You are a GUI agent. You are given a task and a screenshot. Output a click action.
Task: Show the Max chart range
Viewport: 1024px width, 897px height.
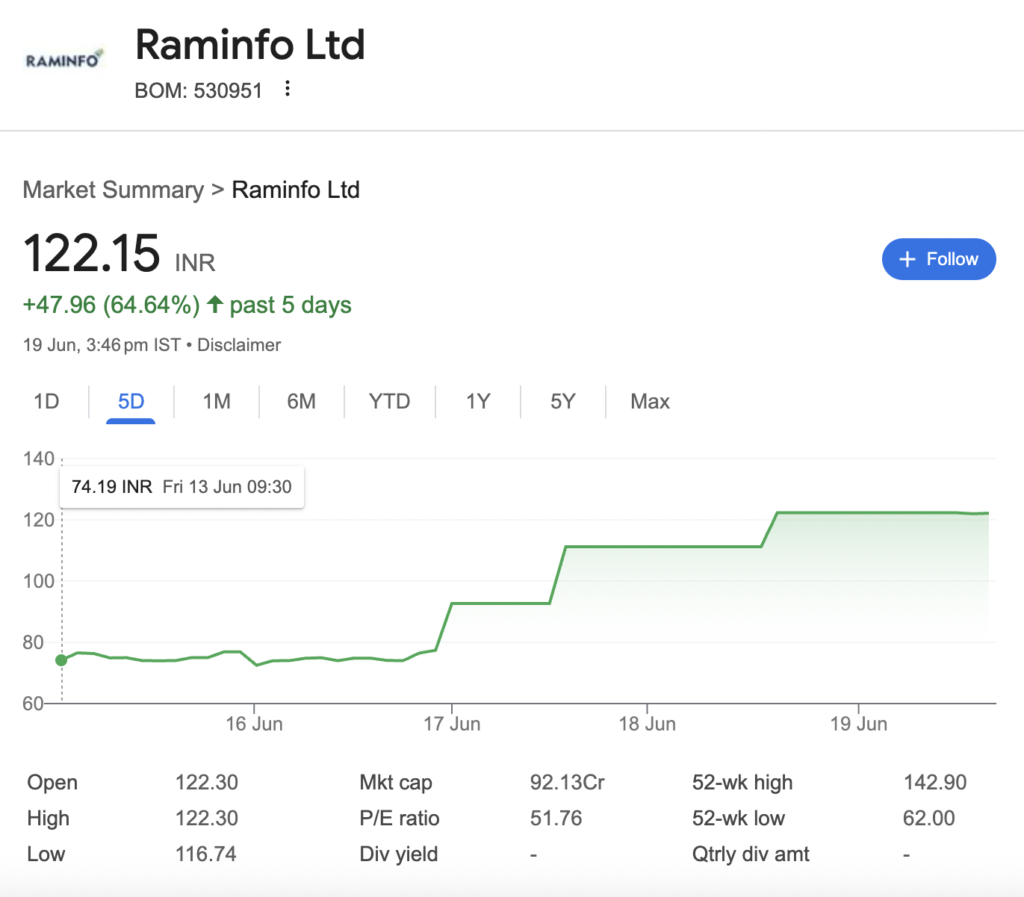pos(650,401)
